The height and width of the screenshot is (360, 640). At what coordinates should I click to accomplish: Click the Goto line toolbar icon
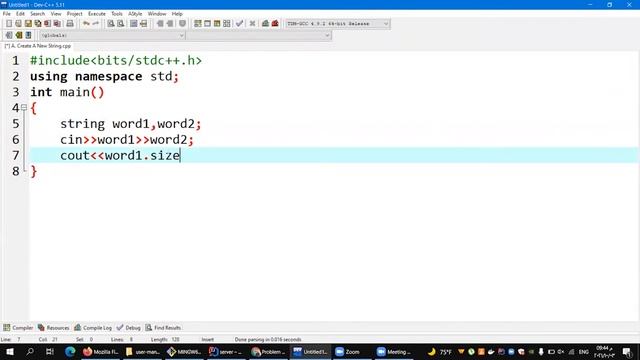pyautogui.click(x=143, y=24)
